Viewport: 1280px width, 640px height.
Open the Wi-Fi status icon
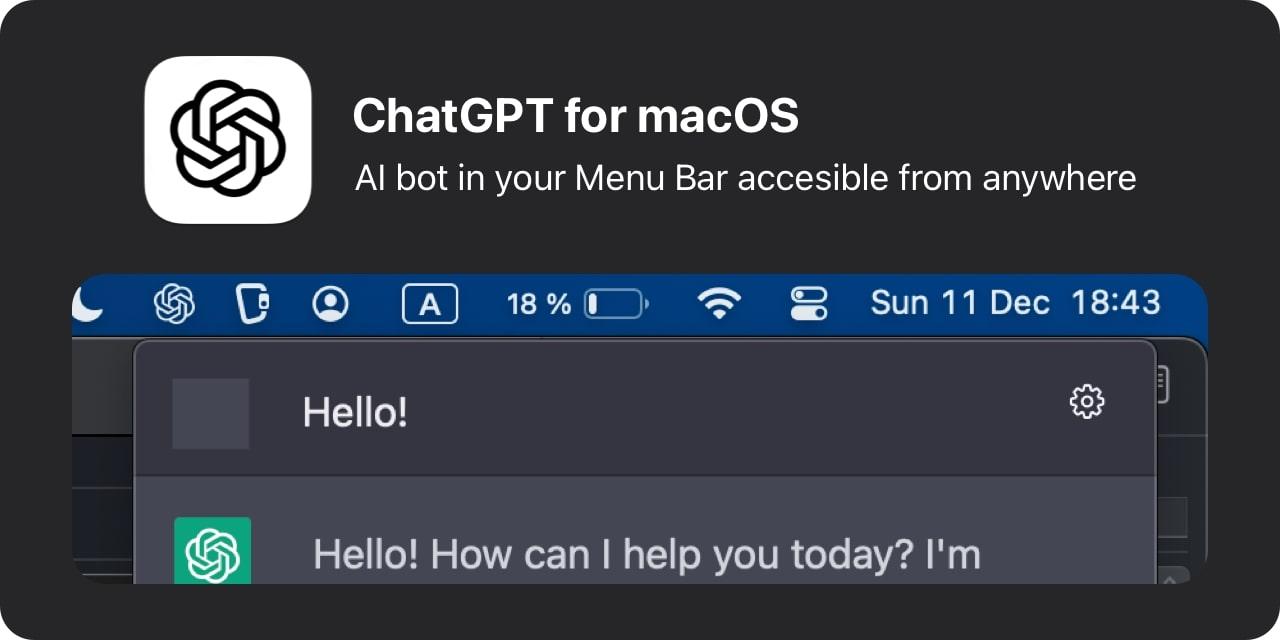click(x=721, y=303)
